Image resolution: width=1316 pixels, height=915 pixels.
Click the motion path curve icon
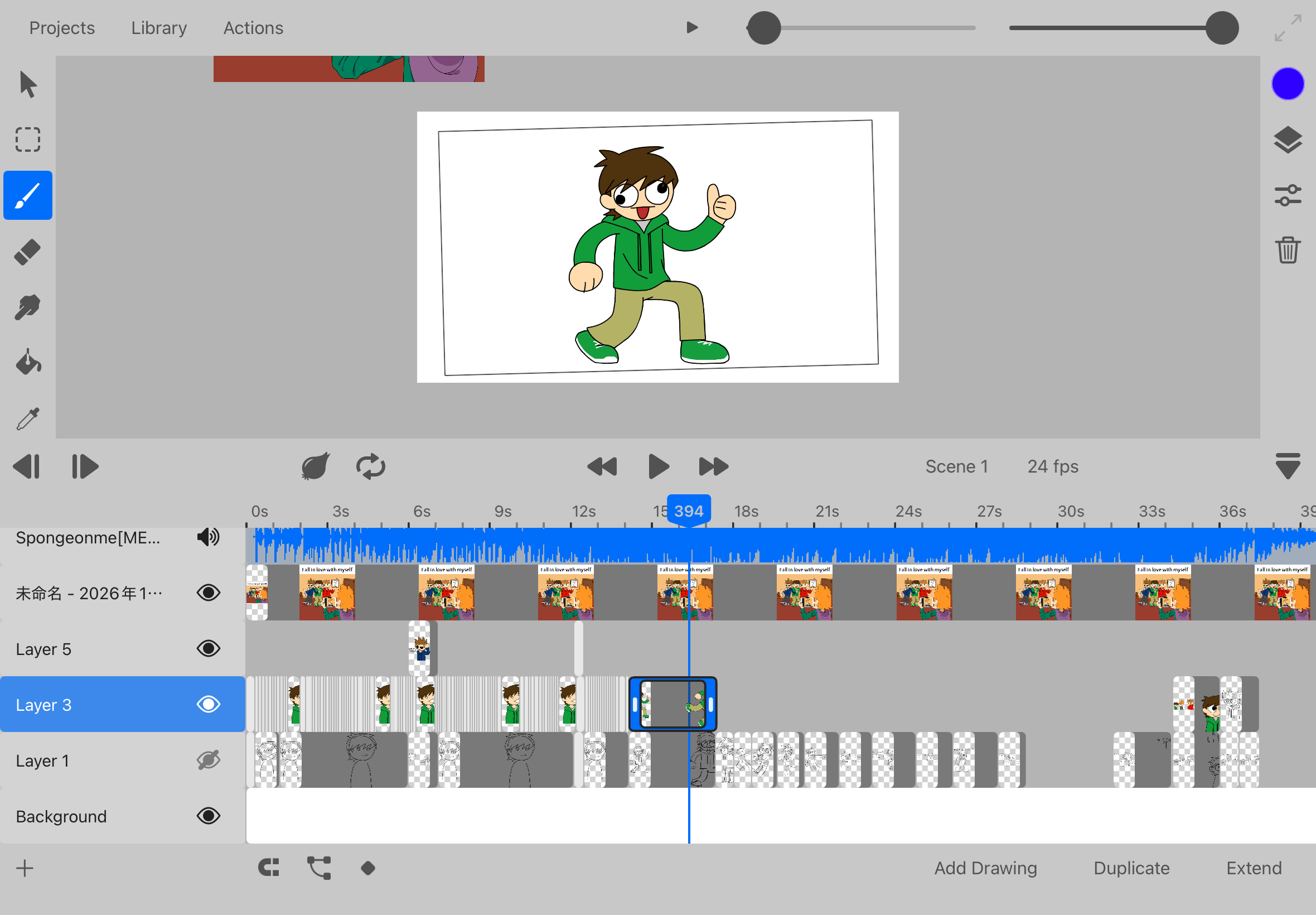(x=319, y=868)
